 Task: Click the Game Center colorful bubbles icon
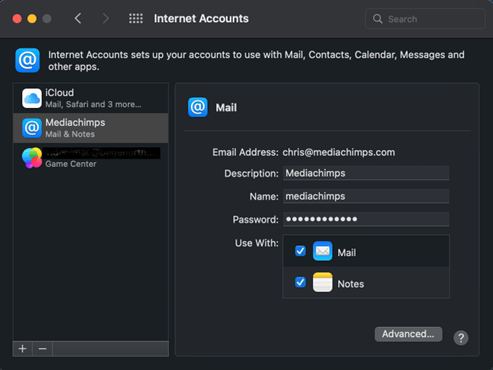[x=32, y=158]
